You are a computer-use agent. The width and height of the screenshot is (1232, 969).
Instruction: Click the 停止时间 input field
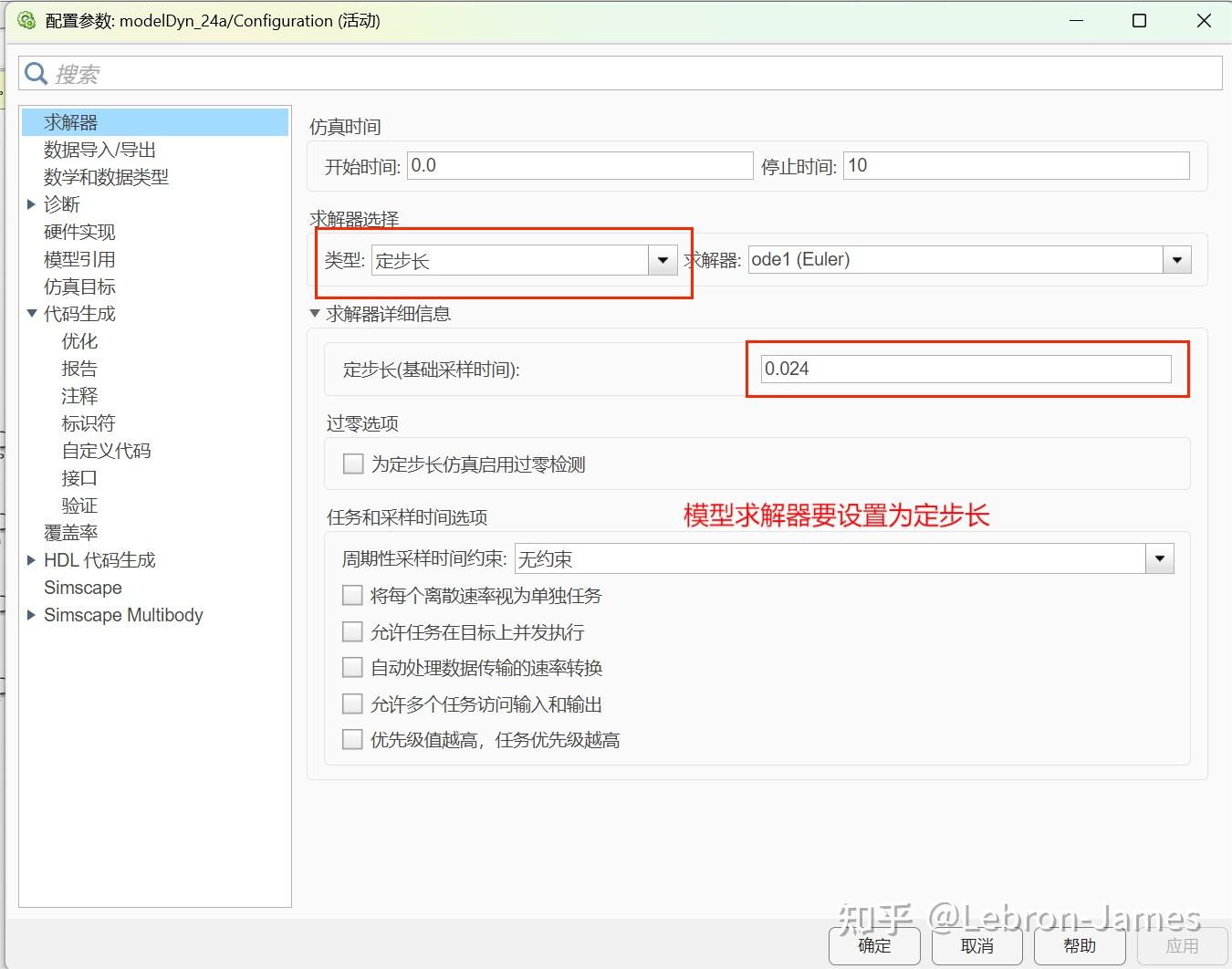point(1015,165)
